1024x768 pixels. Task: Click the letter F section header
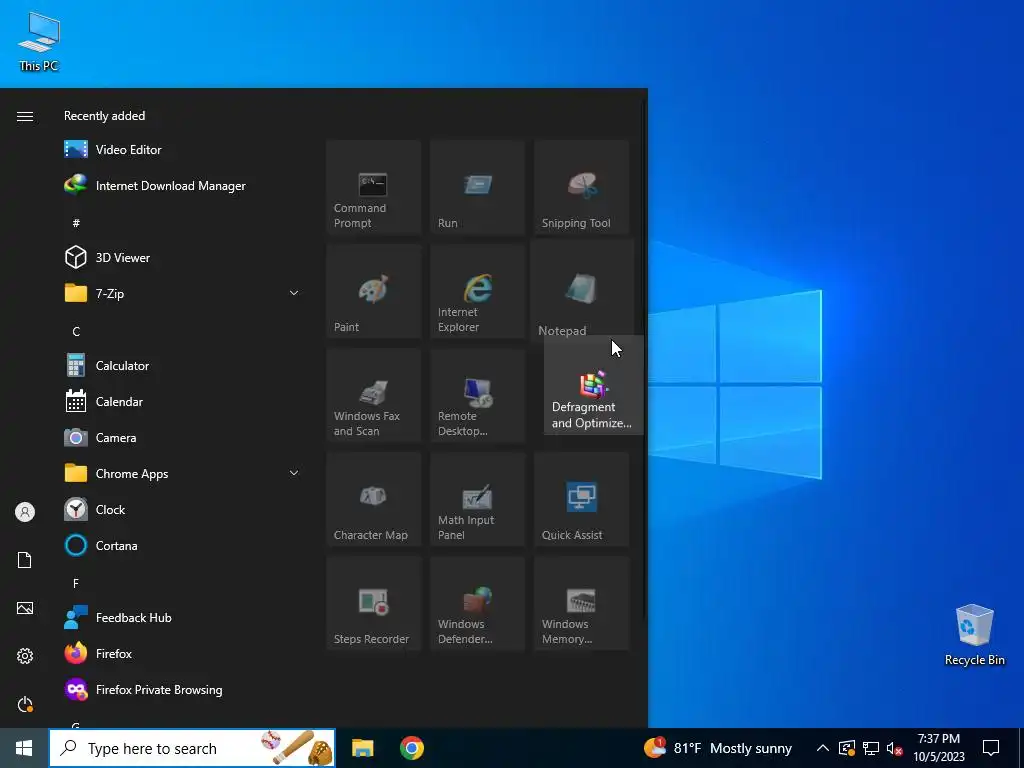76,583
